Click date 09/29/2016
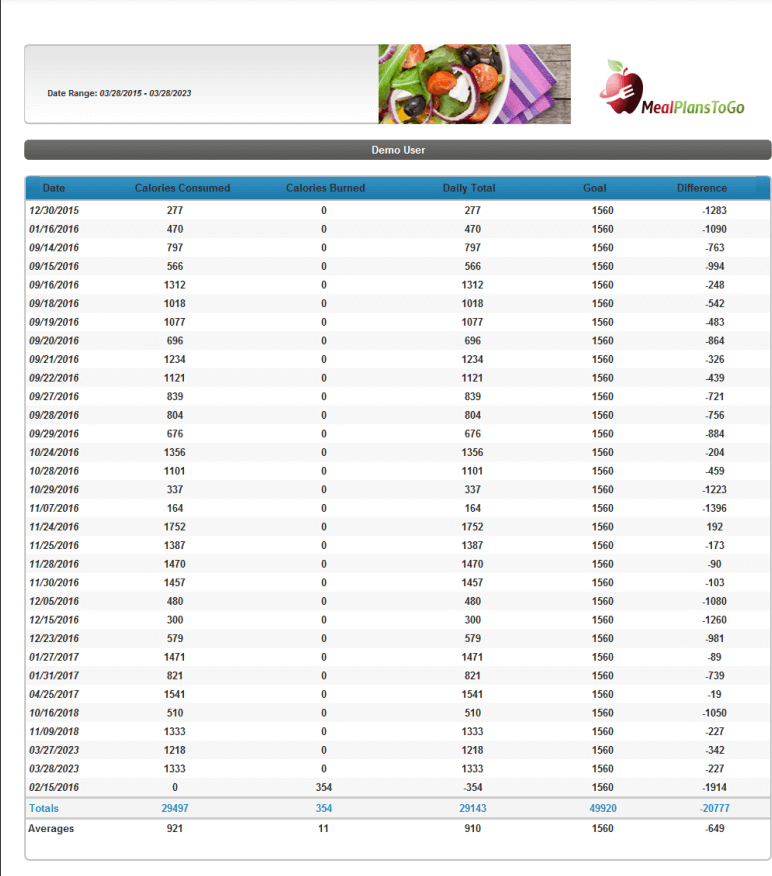 (x=54, y=434)
